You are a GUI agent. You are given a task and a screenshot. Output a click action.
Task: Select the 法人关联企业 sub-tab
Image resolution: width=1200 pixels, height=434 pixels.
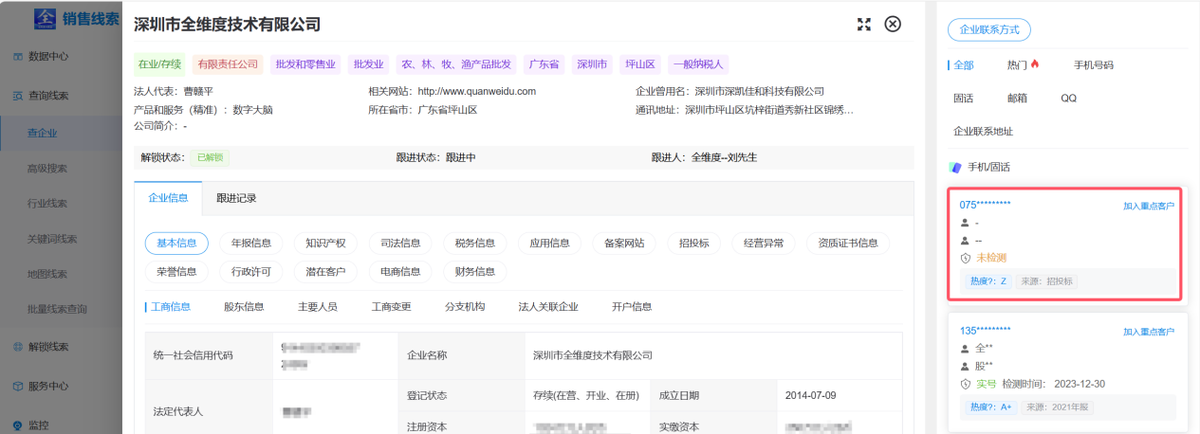coord(548,307)
